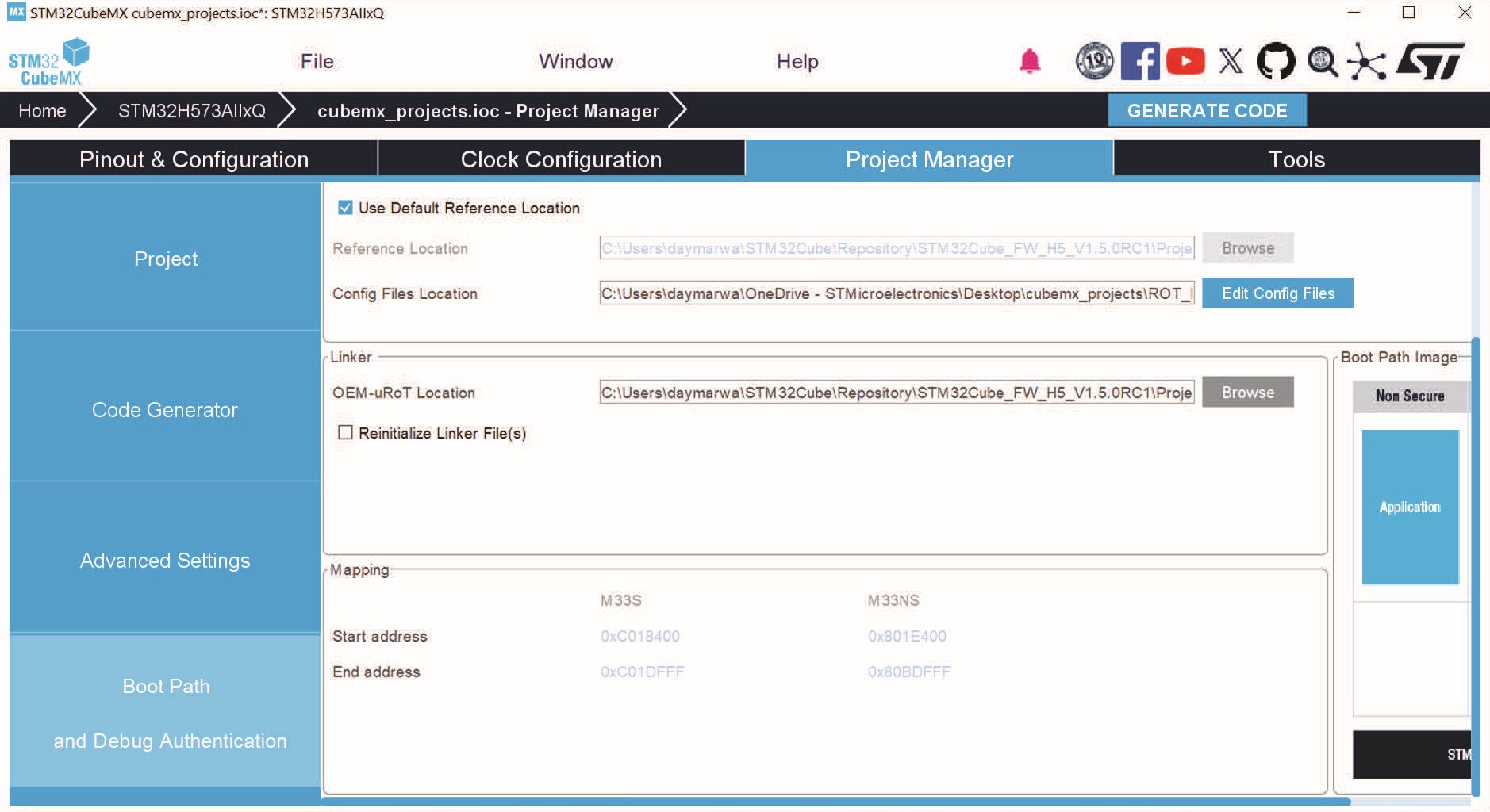Close the STM32CubeMX window
This screenshot has height=812, width=1490.
pyautogui.click(x=1465, y=13)
